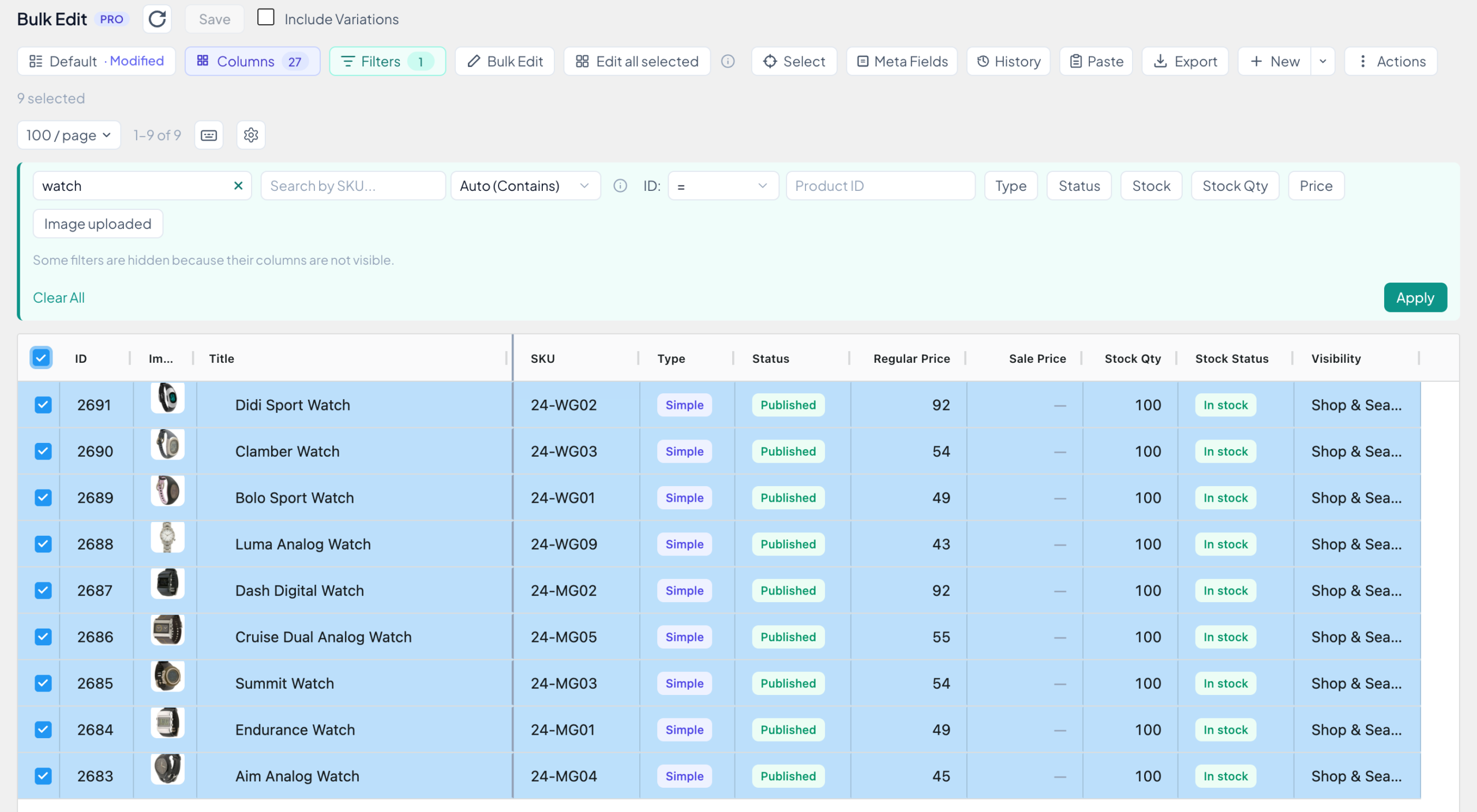Toggle Include Variations checkbox

click(265, 17)
